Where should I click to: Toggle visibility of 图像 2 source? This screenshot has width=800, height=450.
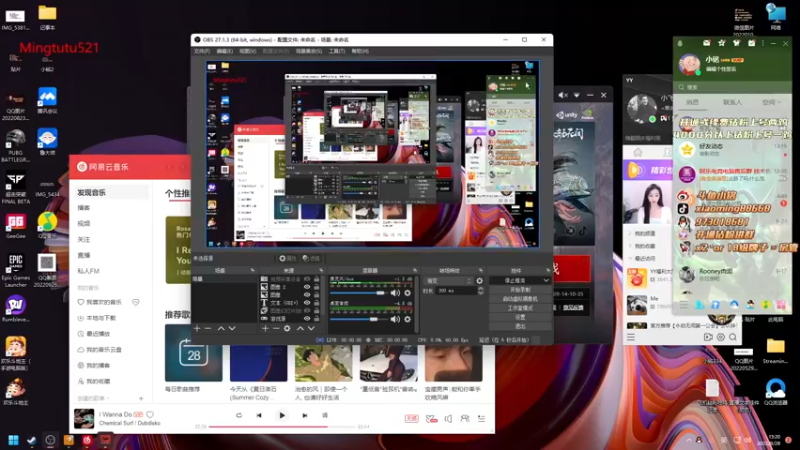(x=307, y=287)
